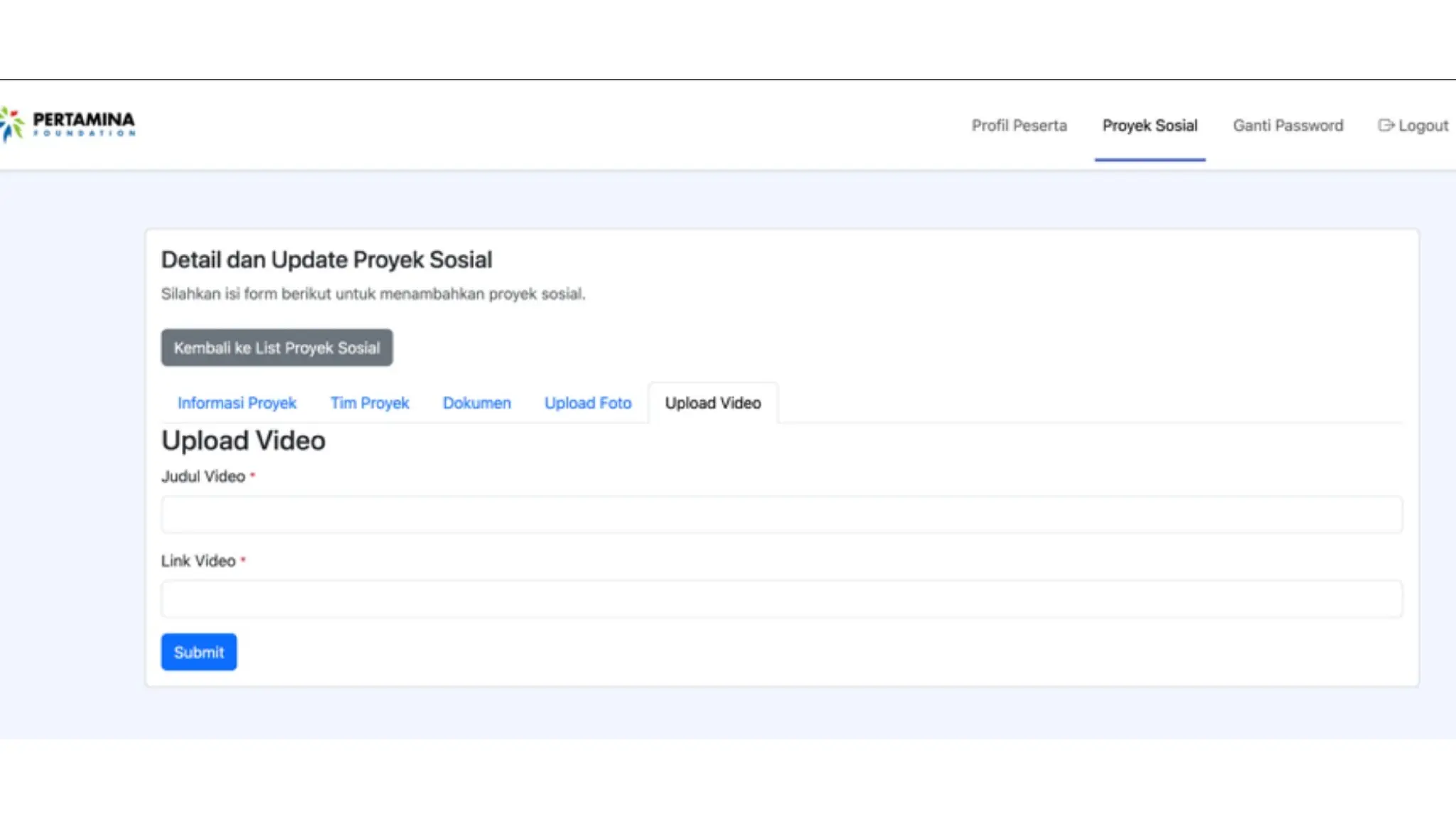Click the Logout text link

click(x=1423, y=125)
